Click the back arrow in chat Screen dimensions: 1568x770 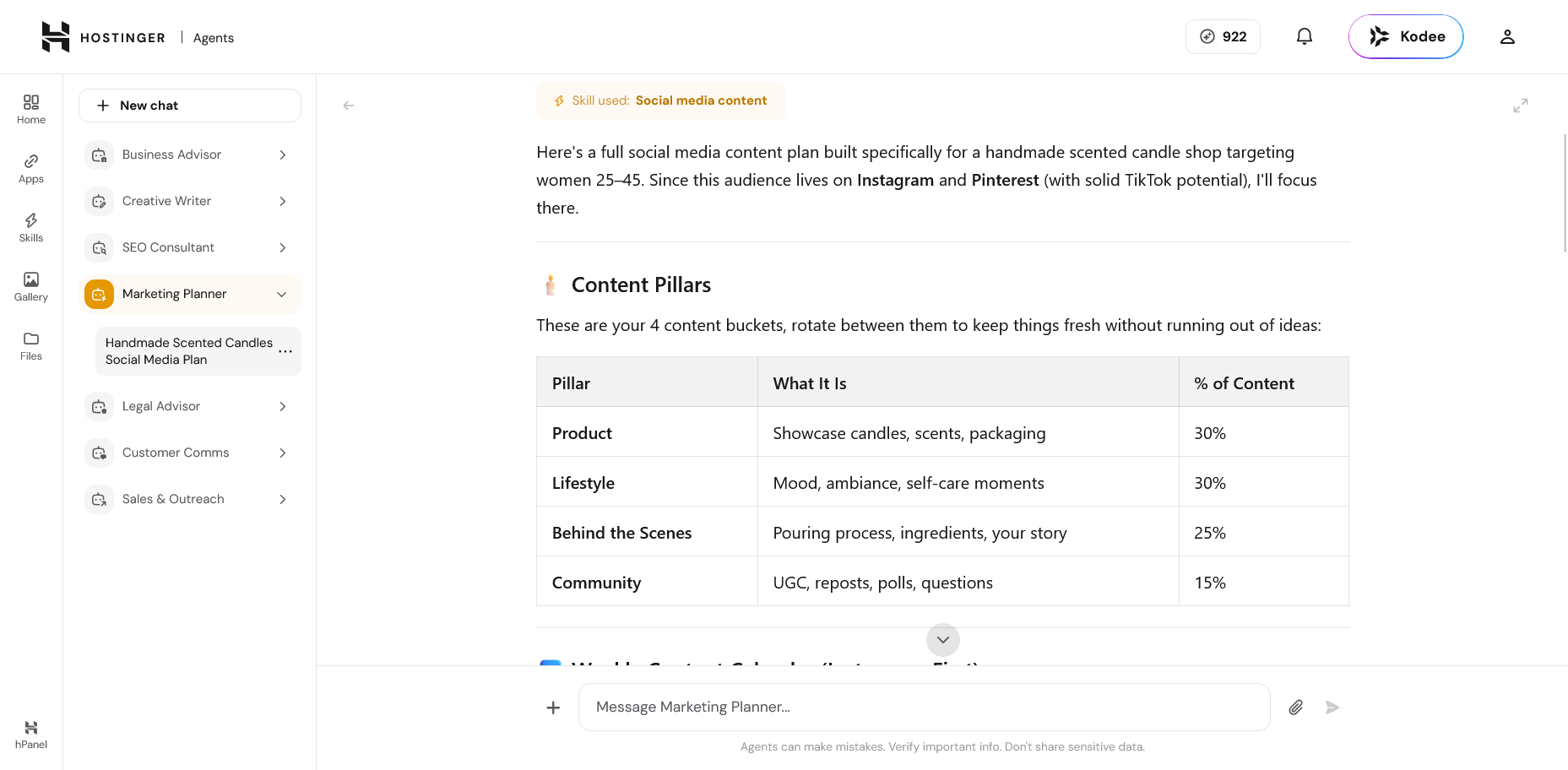[349, 106]
